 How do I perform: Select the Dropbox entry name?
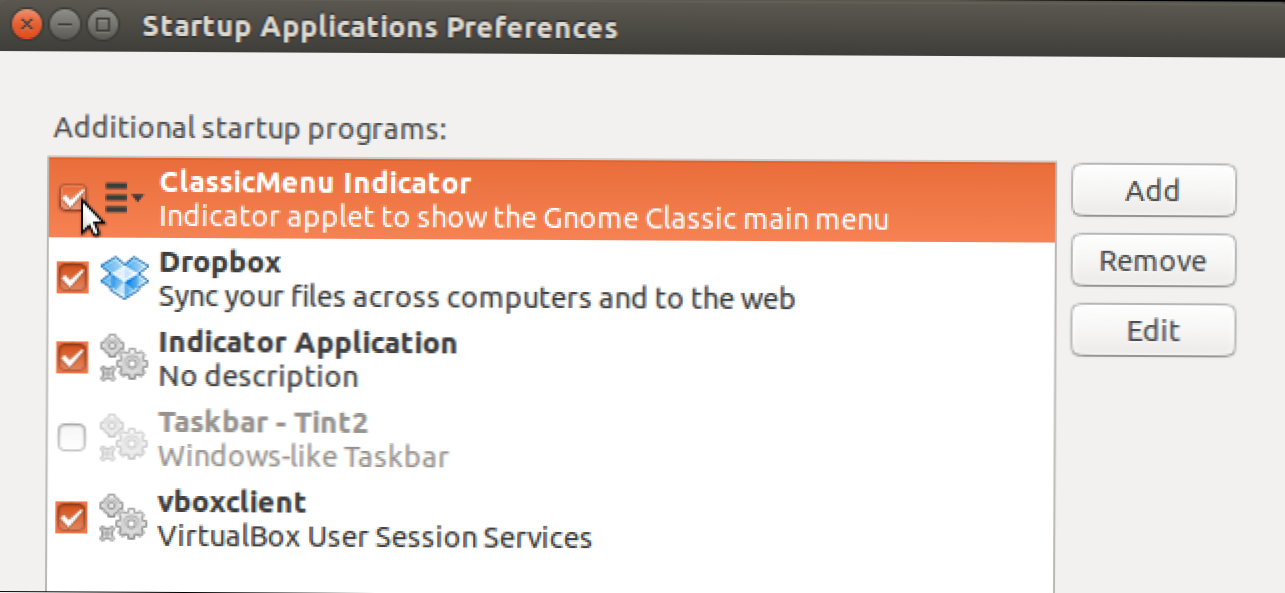(220, 263)
